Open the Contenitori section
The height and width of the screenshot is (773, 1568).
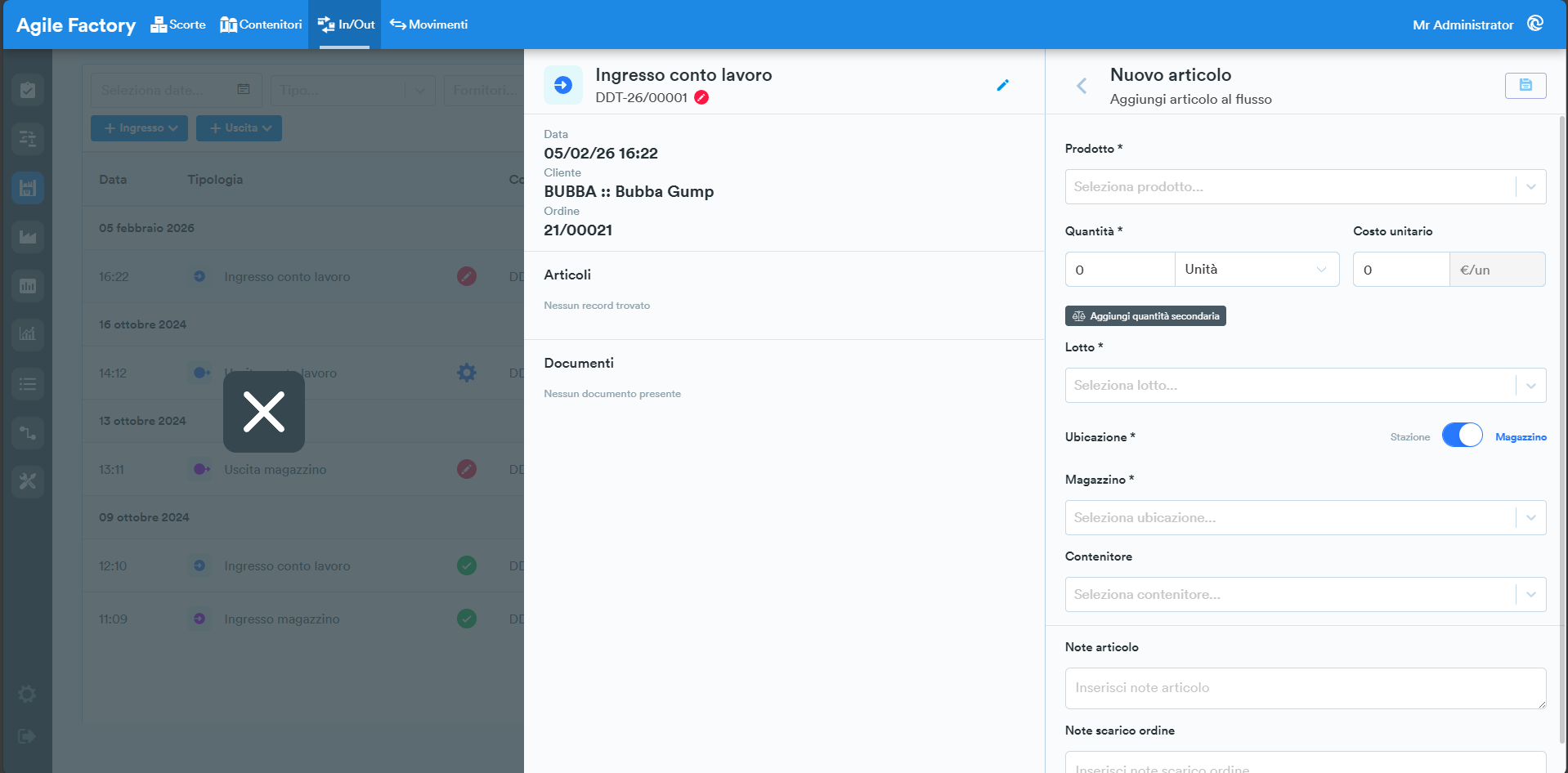[x=261, y=25]
